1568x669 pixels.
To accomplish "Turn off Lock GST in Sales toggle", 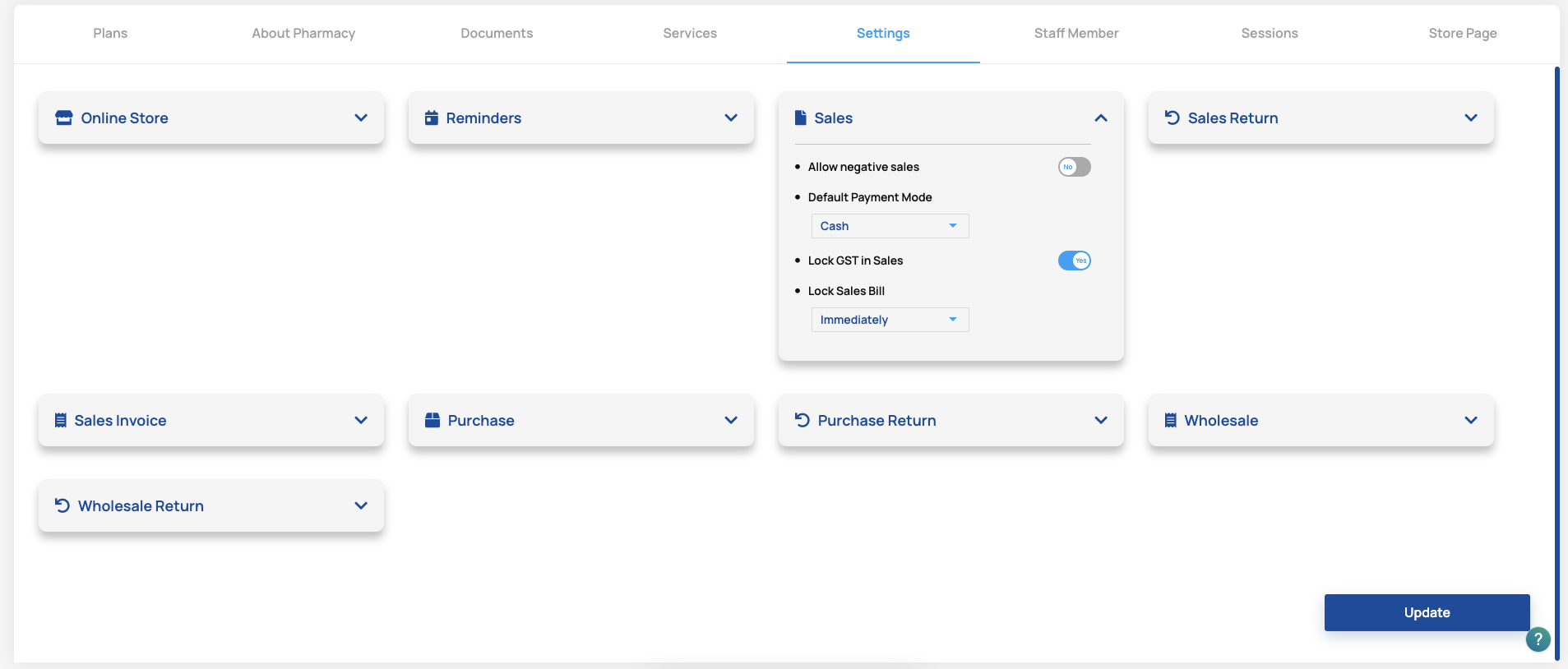I will coord(1074,261).
